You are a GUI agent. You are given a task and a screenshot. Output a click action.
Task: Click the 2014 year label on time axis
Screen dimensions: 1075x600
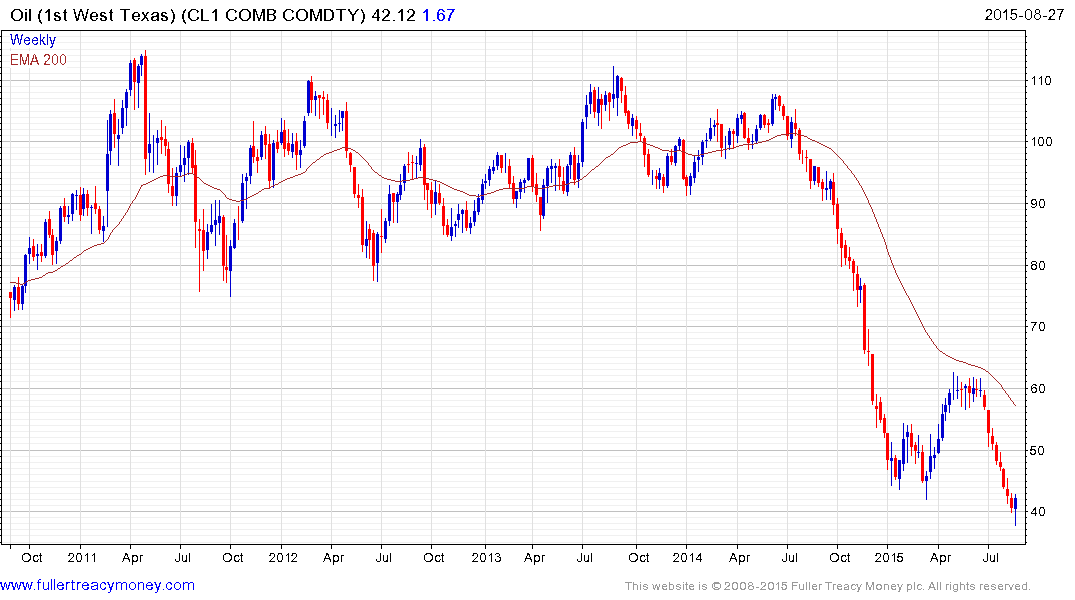(x=687, y=557)
